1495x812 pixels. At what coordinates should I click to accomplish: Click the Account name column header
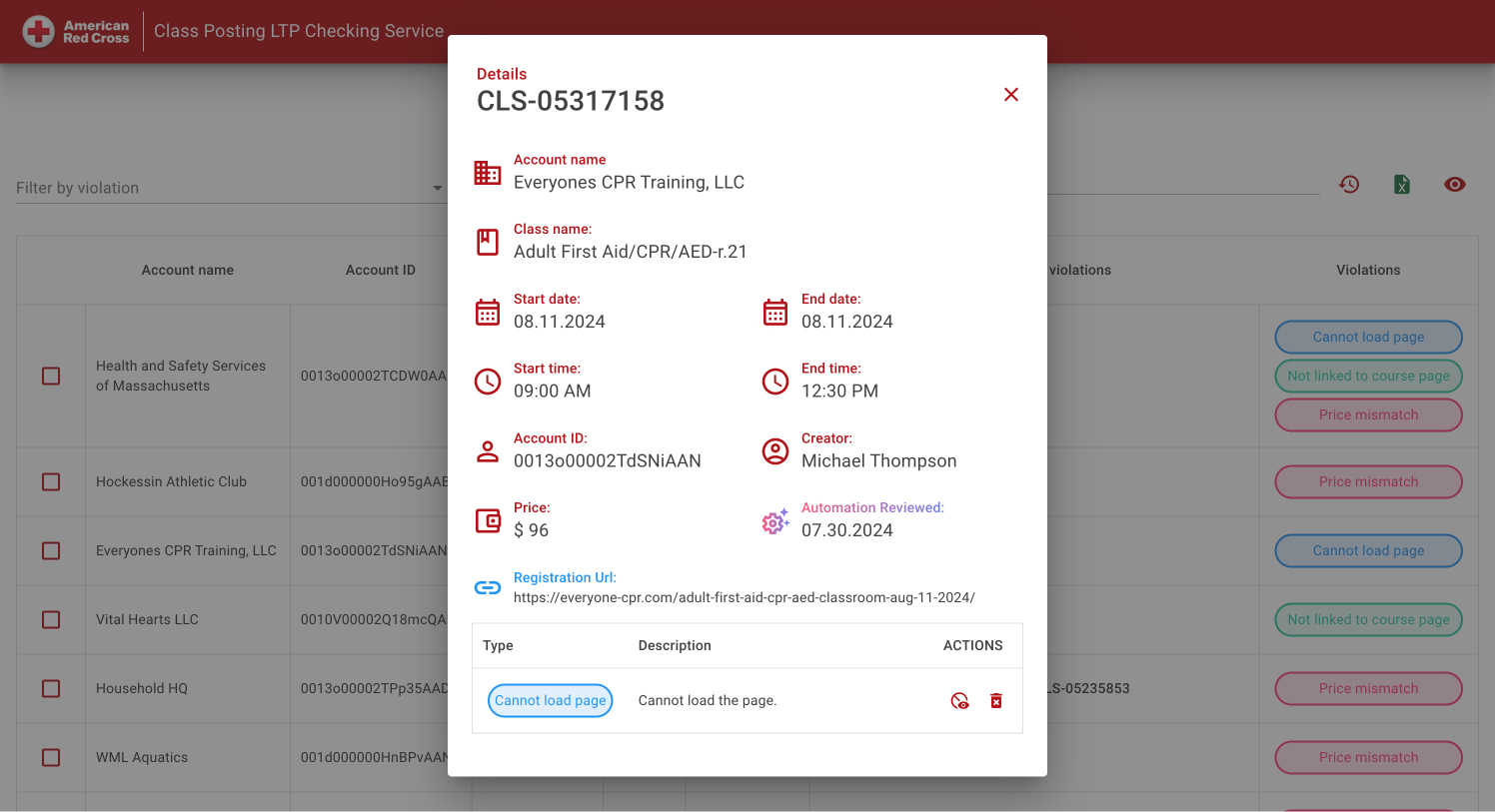[188, 270]
